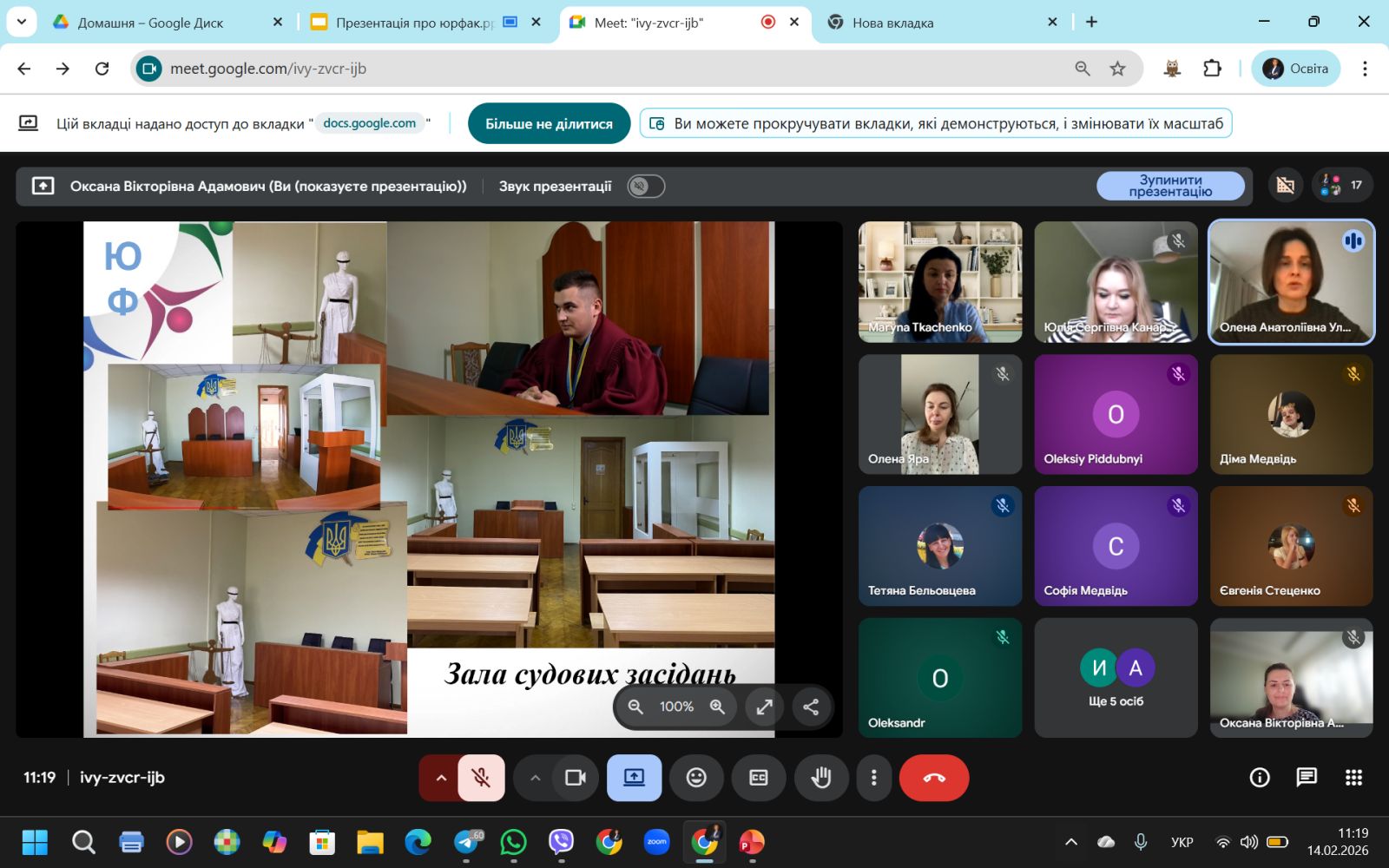
Task: Open the emoji reactions picker
Action: pyautogui.click(x=696, y=778)
